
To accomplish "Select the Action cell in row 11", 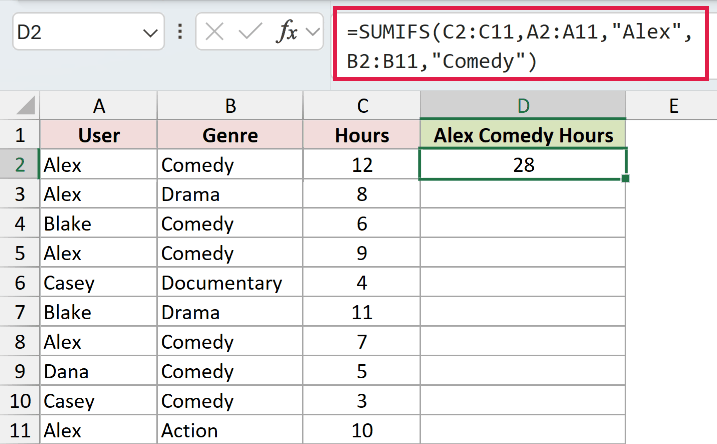I will coord(230,430).
